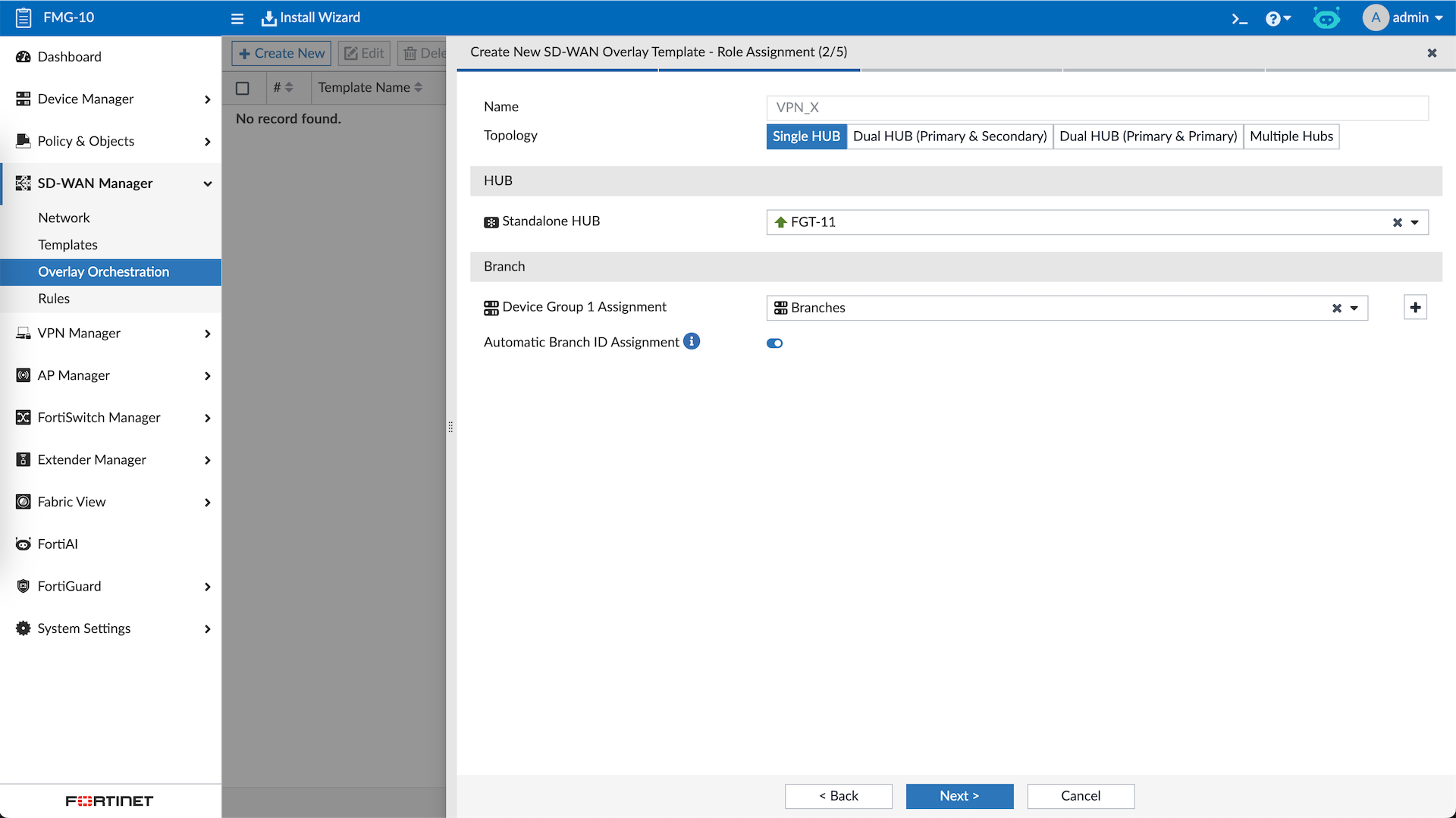Open the CLI console icon
The height and width of the screenshot is (818, 1456).
[1239, 18]
